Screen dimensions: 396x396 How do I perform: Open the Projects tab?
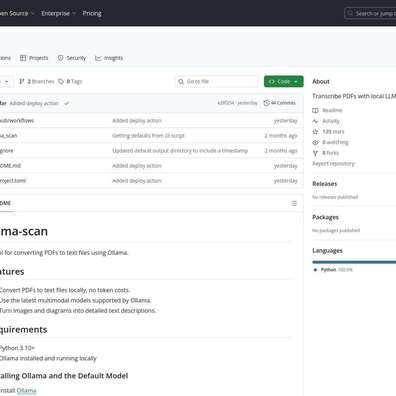[34, 58]
